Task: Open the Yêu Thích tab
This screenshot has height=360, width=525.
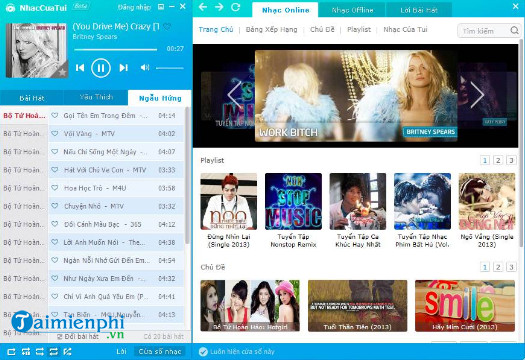Action: 96,97
